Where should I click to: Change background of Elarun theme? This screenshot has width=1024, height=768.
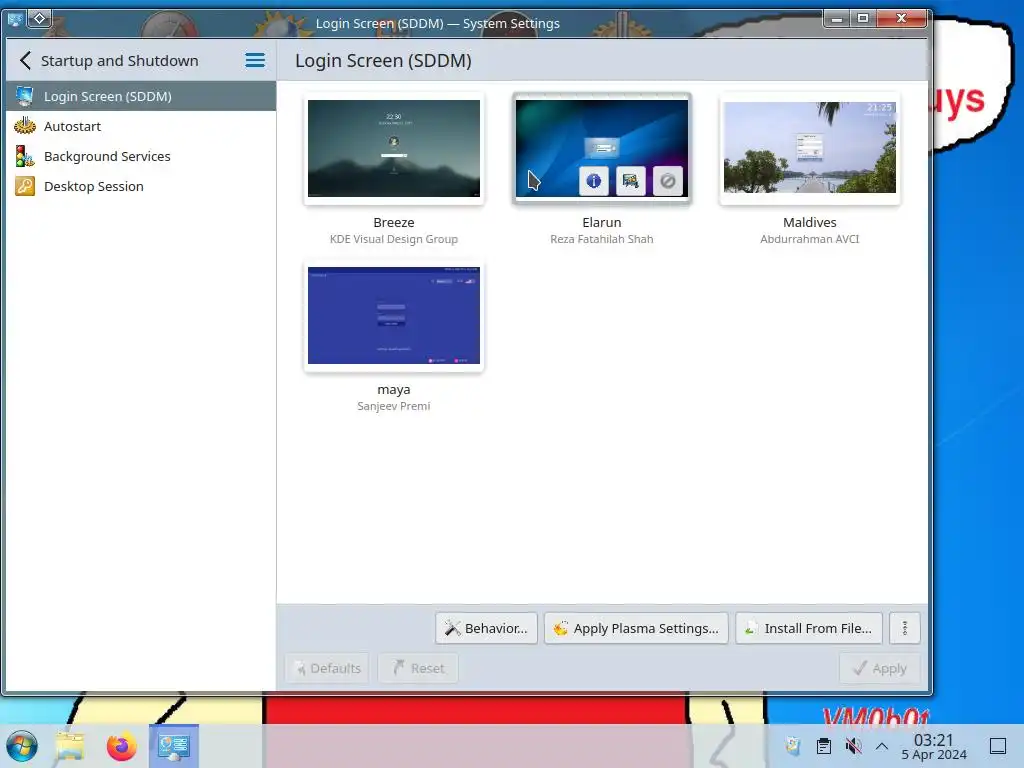pyautogui.click(x=630, y=181)
